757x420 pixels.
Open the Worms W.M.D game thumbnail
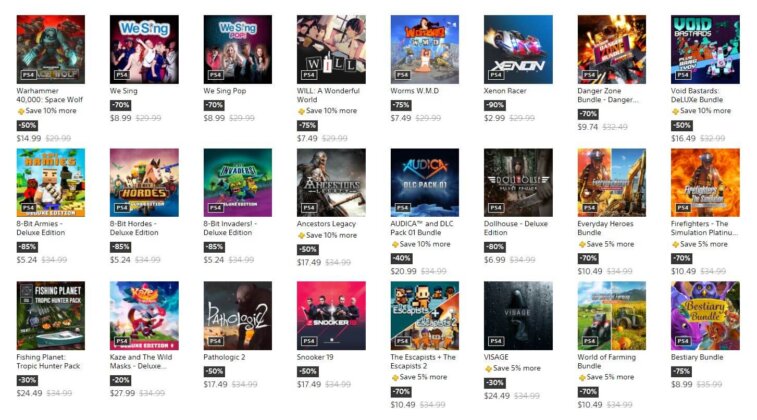point(424,49)
